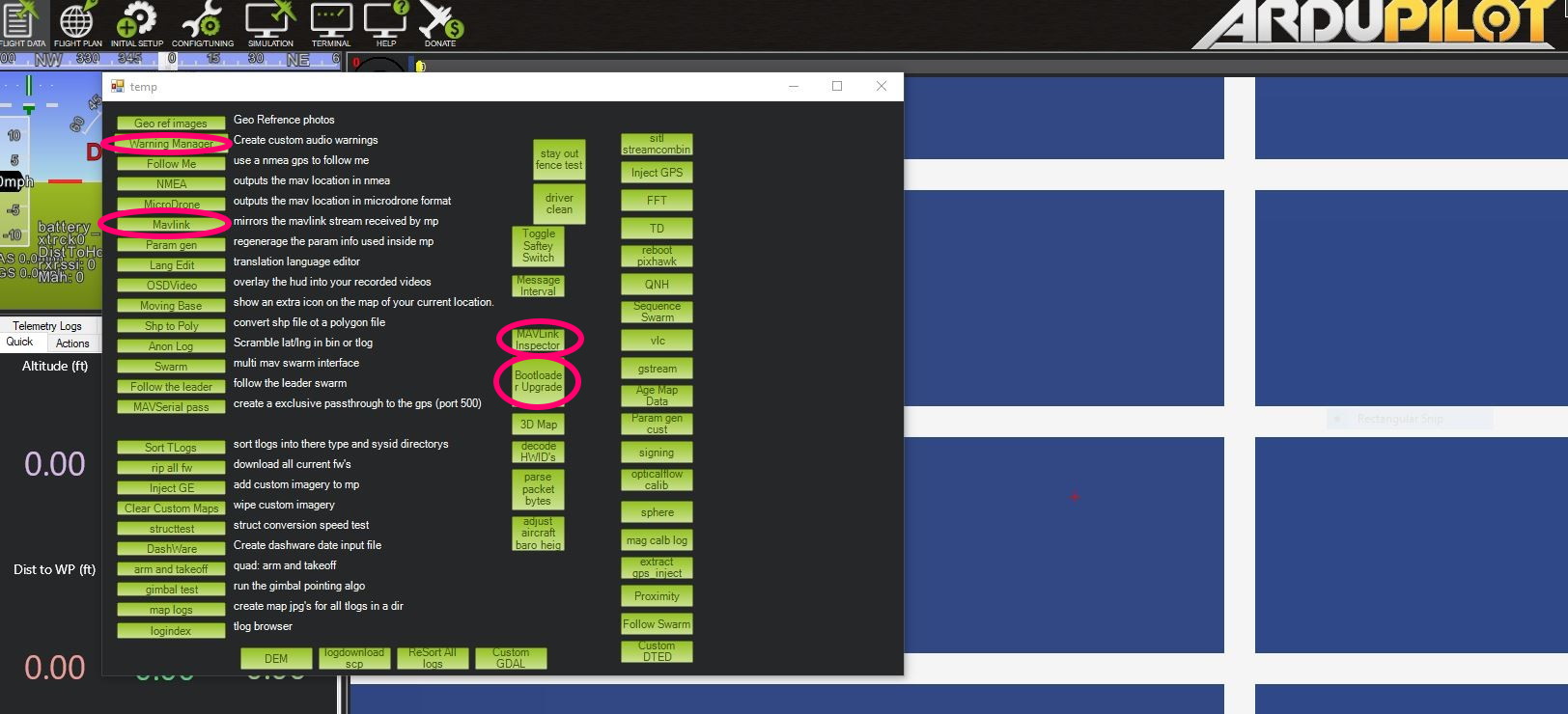This screenshot has height=714, width=1568.
Task: Click the reboot pixhawk button
Action: point(657,256)
